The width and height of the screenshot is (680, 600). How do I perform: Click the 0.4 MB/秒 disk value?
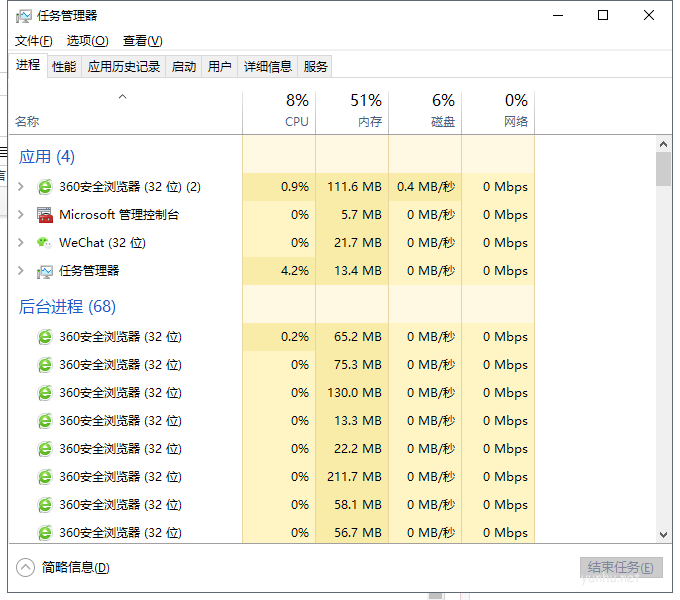point(426,187)
